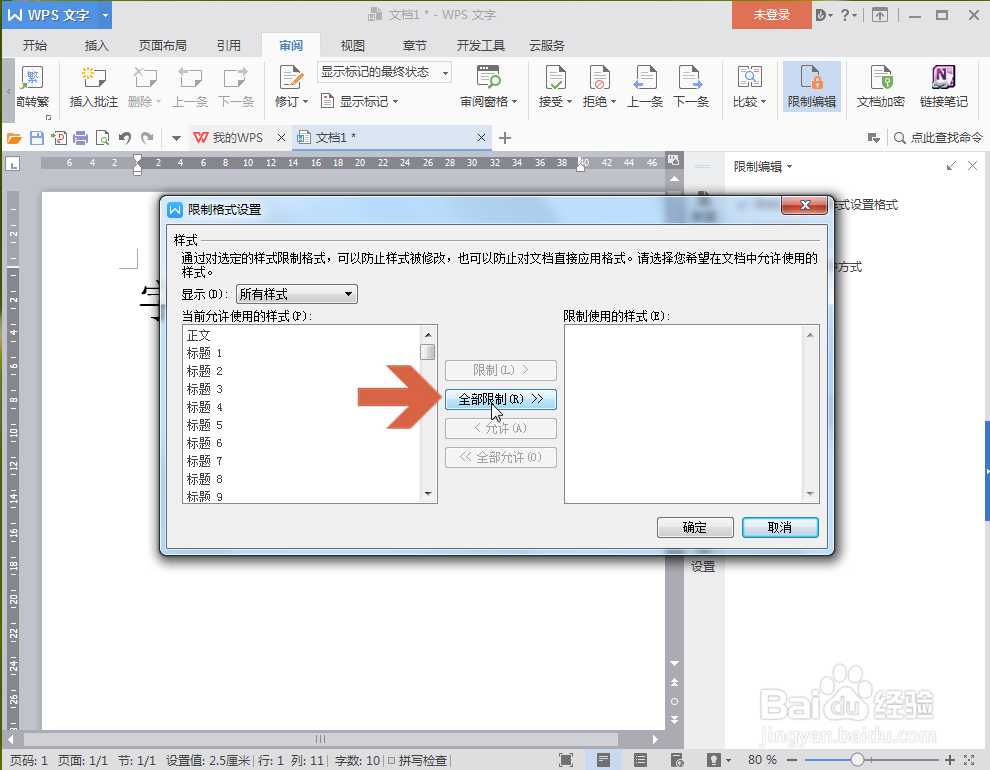Expand the eye-protection mode dropdown in status bar
This screenshot has height=770, width=990.
tap(729, 760)
